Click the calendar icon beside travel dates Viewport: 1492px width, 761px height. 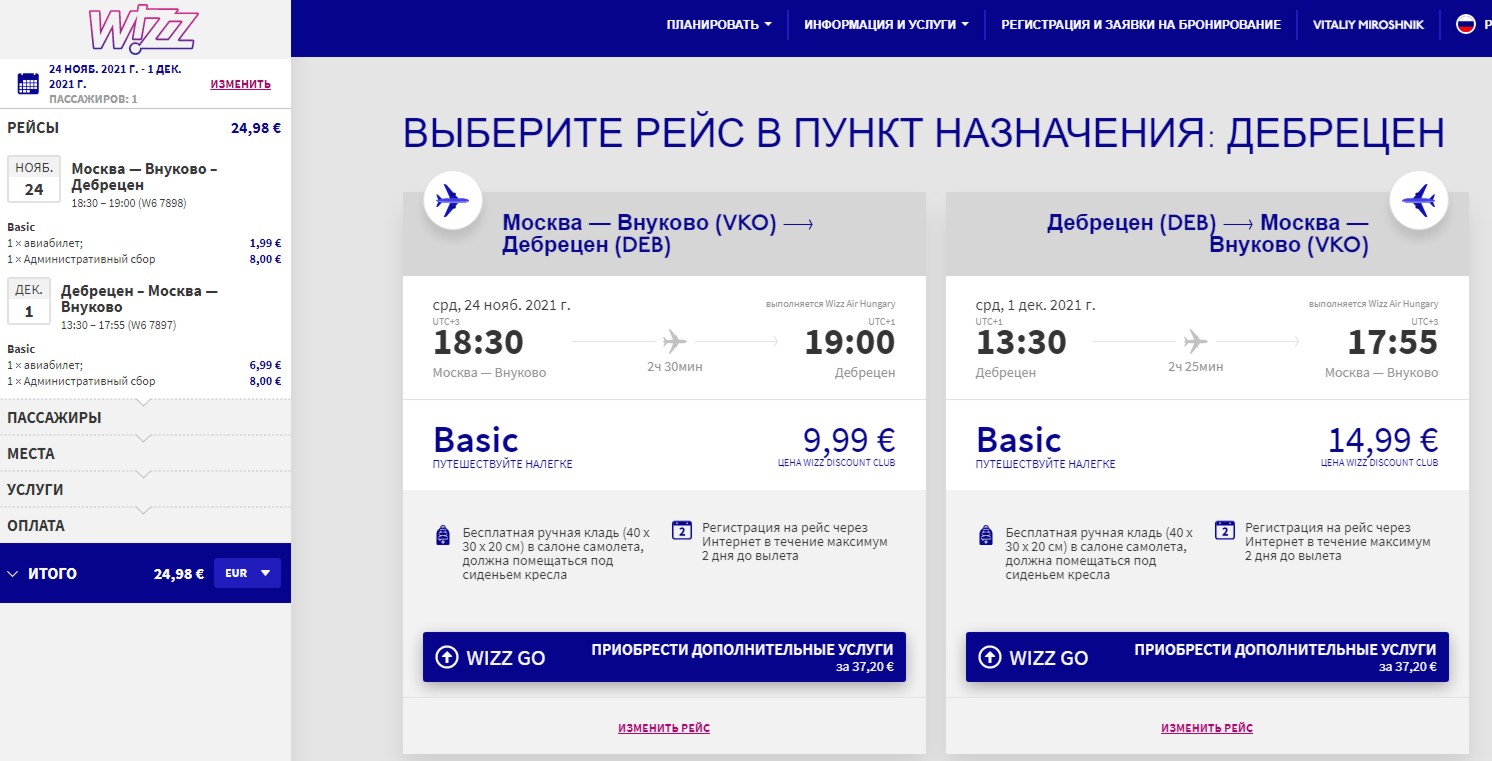(28, 84)
